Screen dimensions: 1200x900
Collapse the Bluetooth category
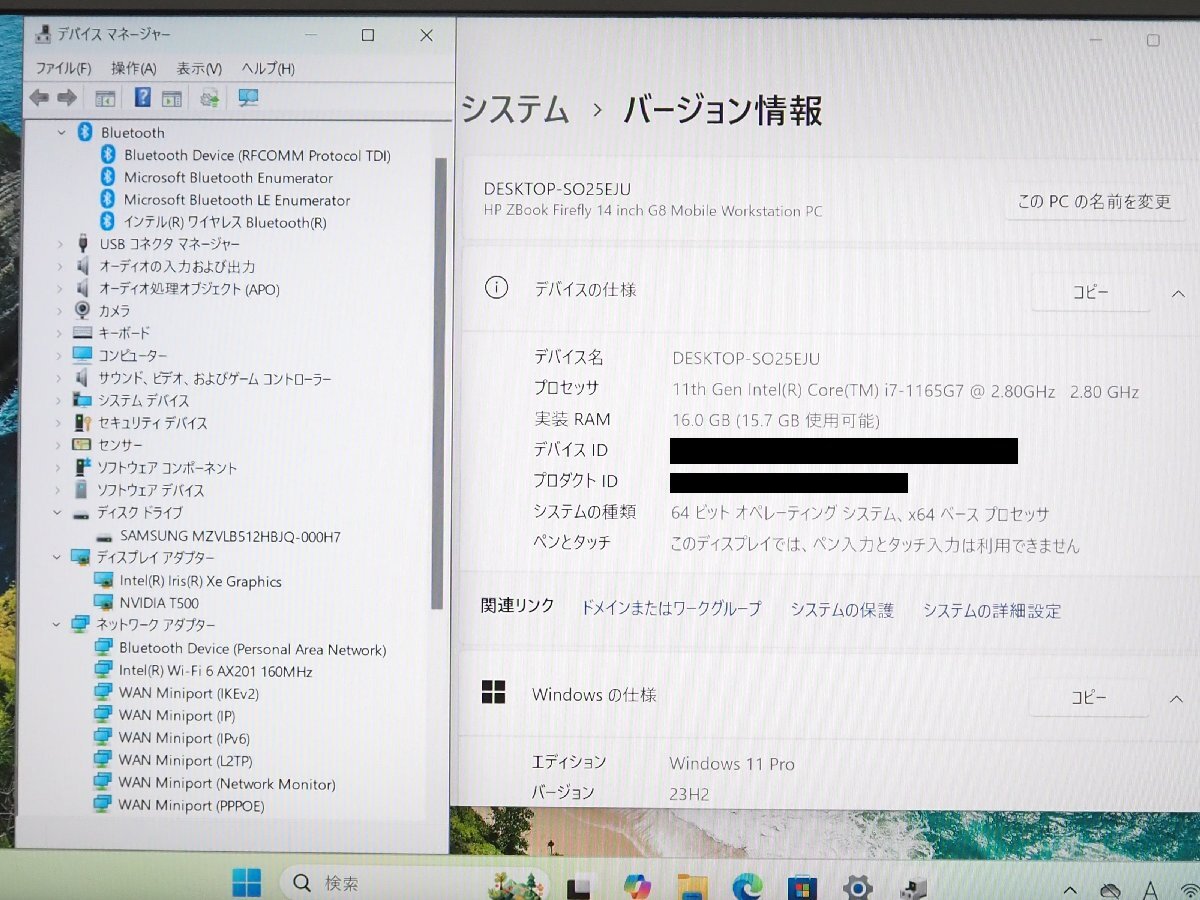[61, 132]
